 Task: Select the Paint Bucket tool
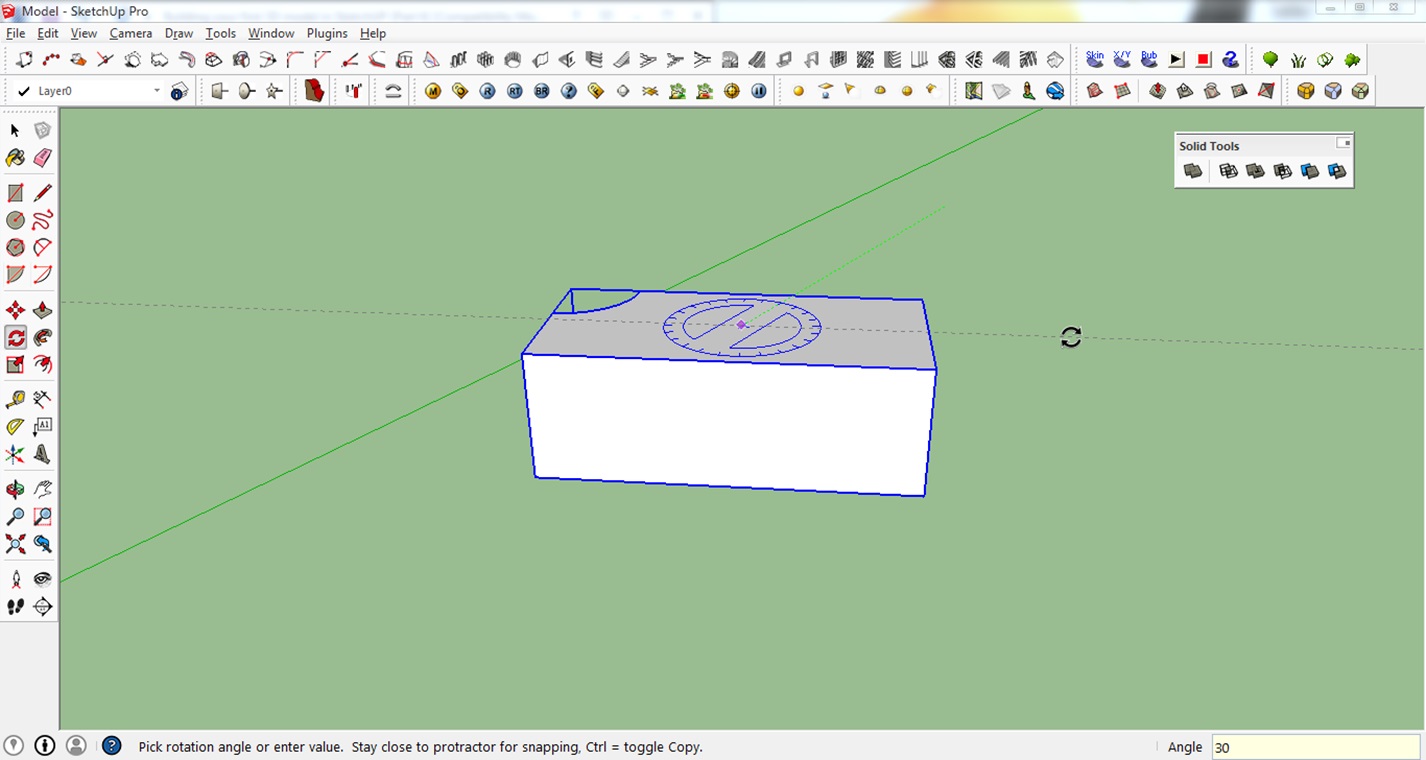coord(14,158)
